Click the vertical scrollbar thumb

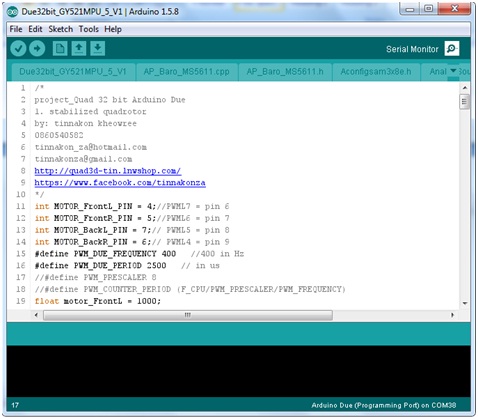pyautogui.click(x=464, y=102)
